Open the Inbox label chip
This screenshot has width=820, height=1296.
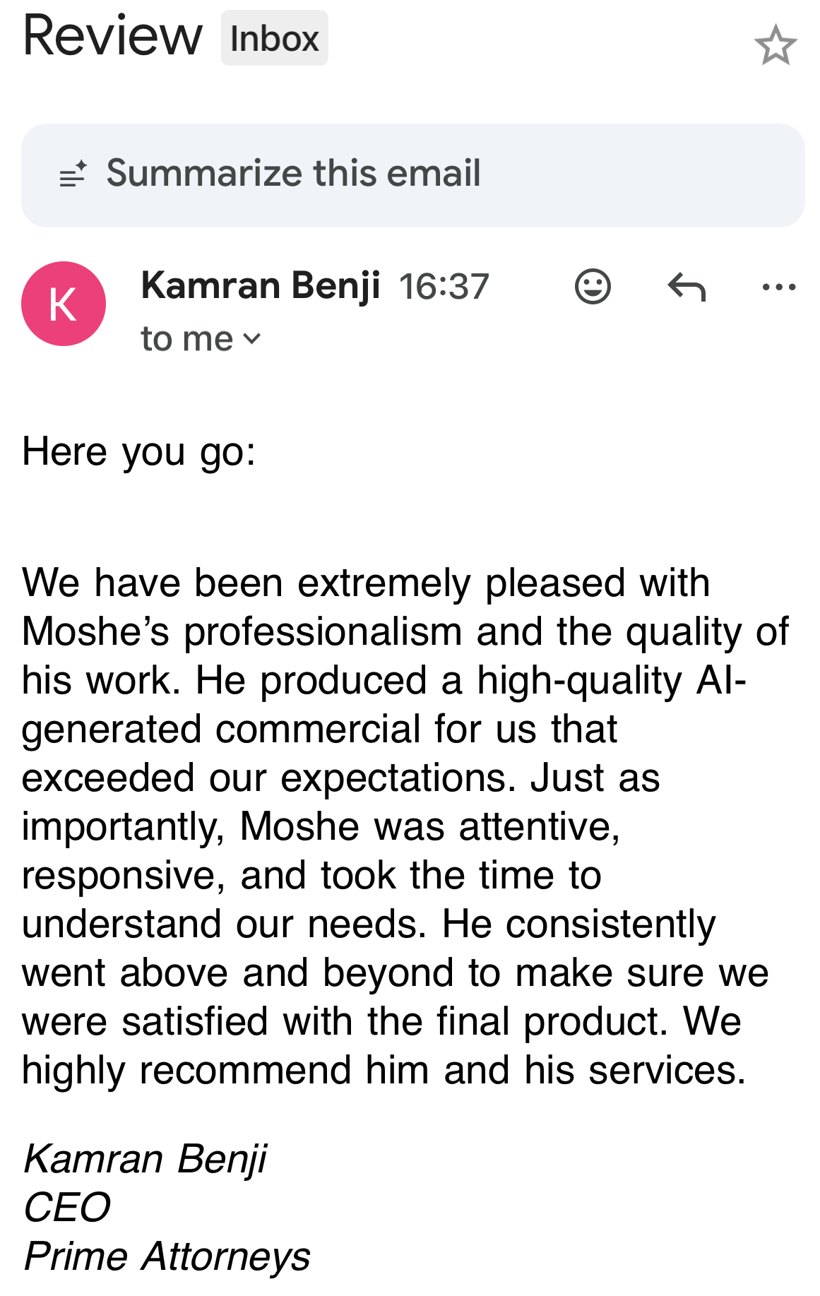[274, 39]
